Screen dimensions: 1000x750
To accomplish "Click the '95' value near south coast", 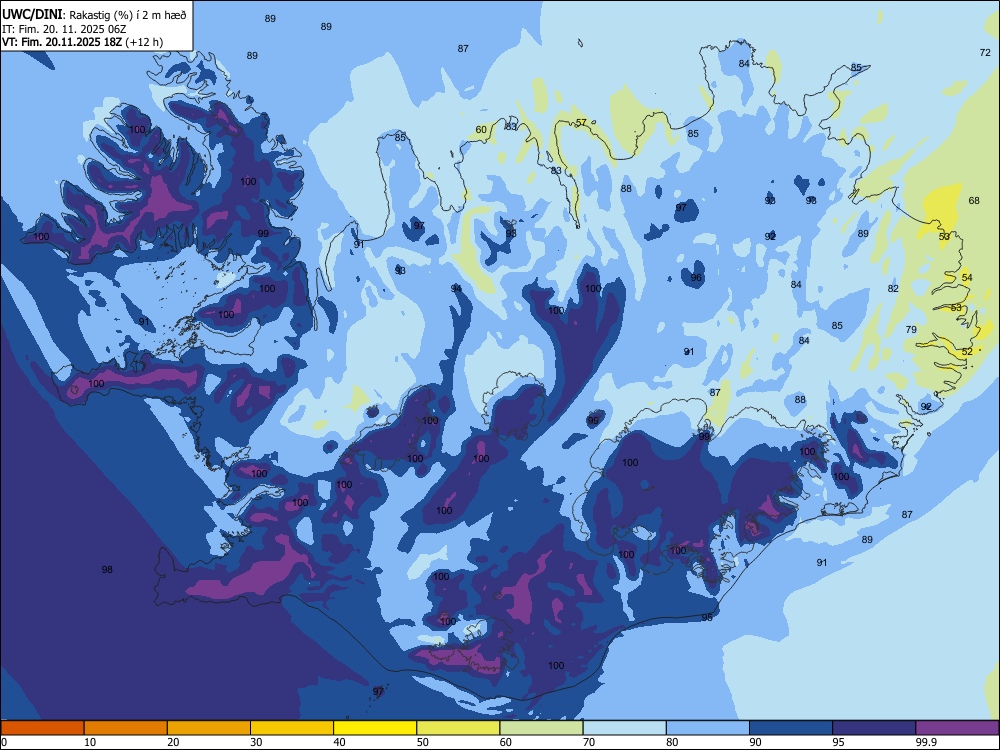I will point(707,617).
